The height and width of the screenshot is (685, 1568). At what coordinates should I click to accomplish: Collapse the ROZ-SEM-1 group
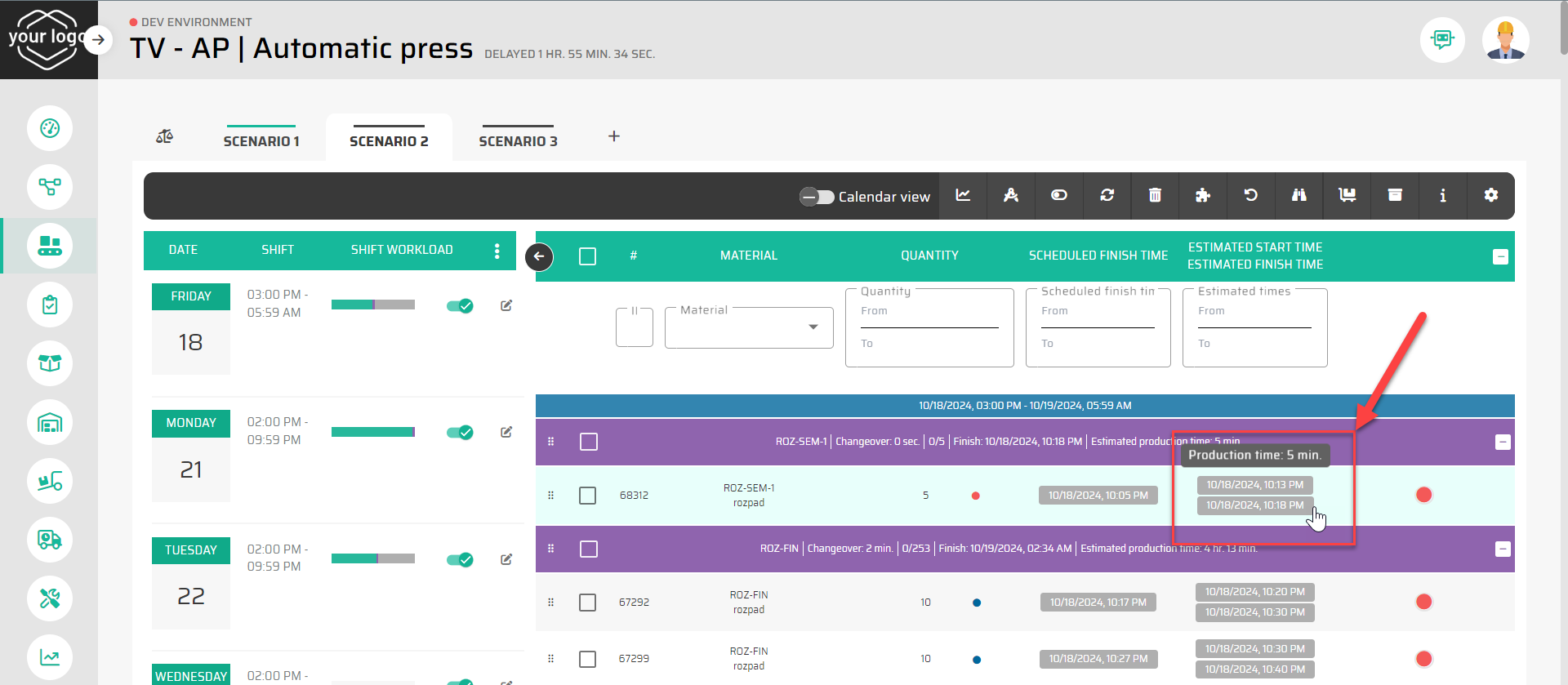pos(1502,442)
